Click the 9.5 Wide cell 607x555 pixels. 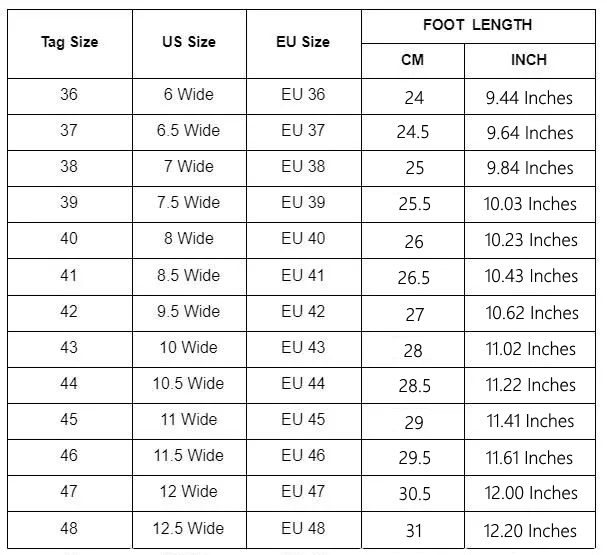pos(189,313)
